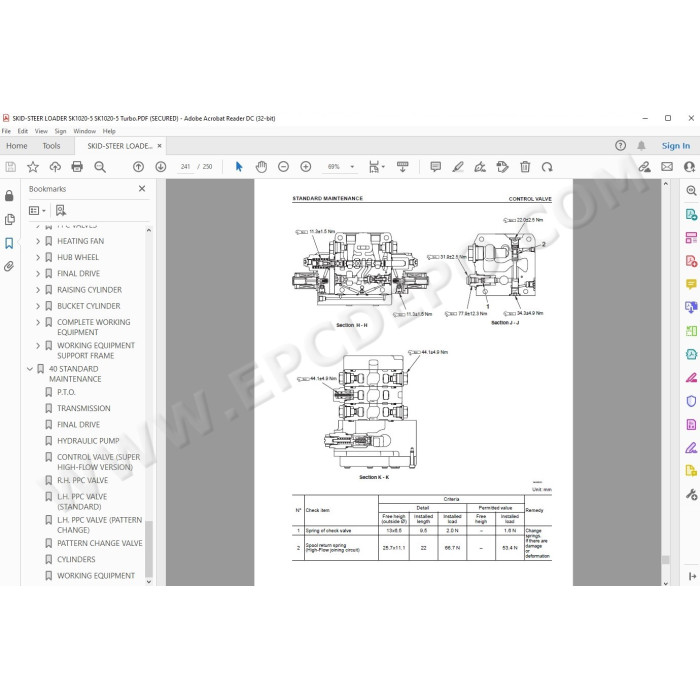Click the Sign In link
The image size is (700, 700).
tap(676, 146)
